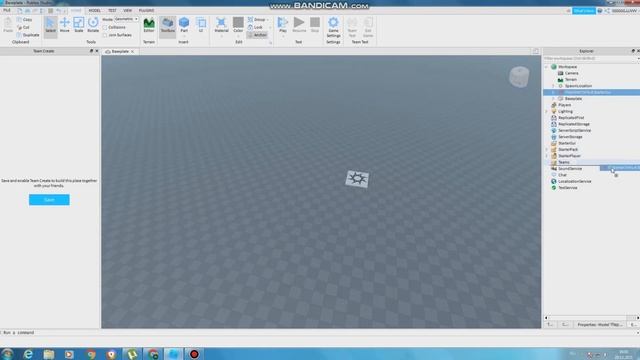Switch to the Properties tab below Explorer

tap(599, 324)
